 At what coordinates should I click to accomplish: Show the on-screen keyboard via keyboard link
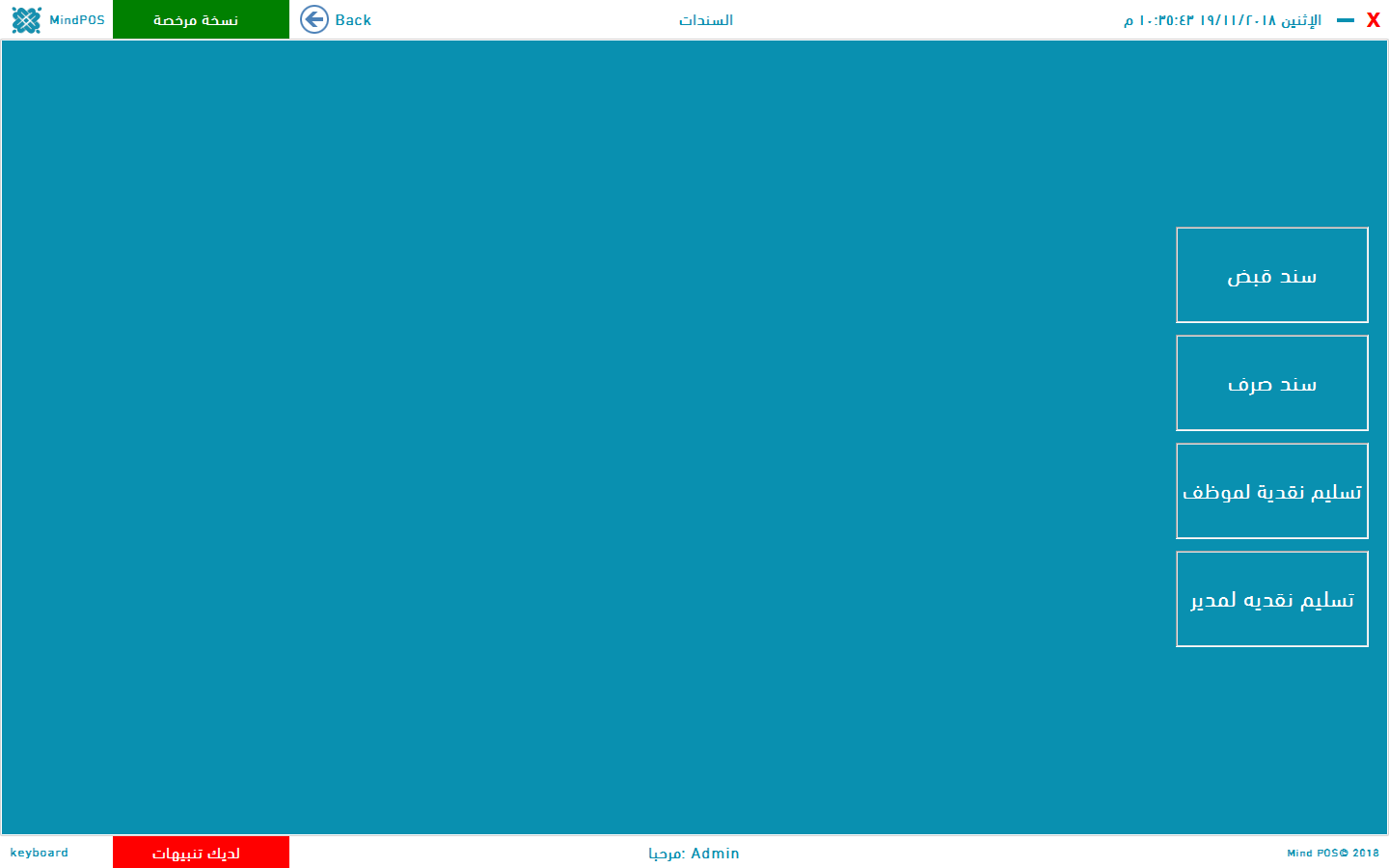40,853
